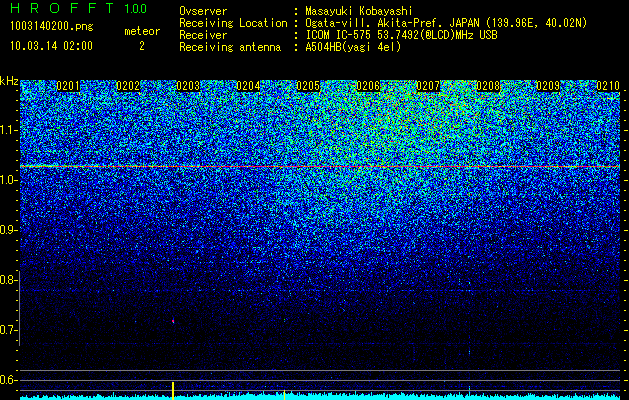The height and width of the screenshot is (400, 629).
Task: Click the short yellow spike near 0205
Action: [x=284, y=395]
